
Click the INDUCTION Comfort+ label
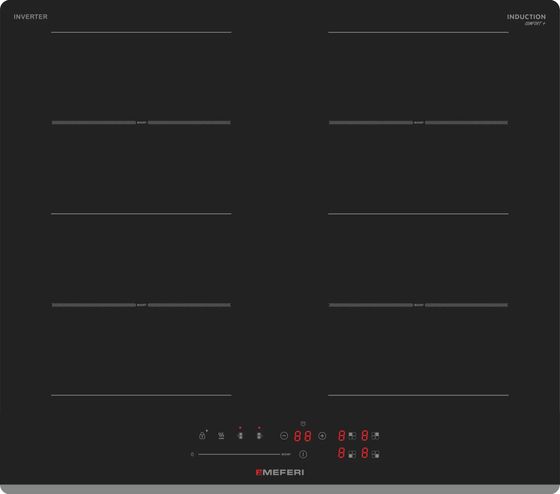point(526,19)
